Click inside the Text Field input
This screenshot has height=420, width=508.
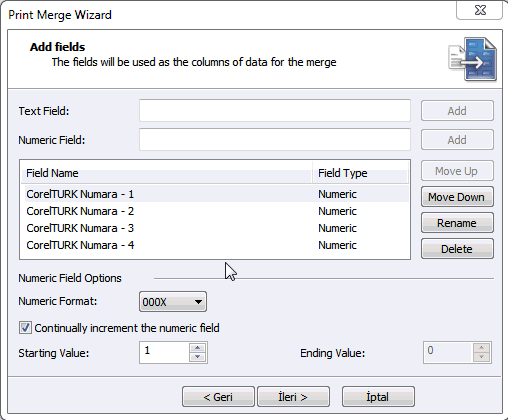tap(275, 111)
